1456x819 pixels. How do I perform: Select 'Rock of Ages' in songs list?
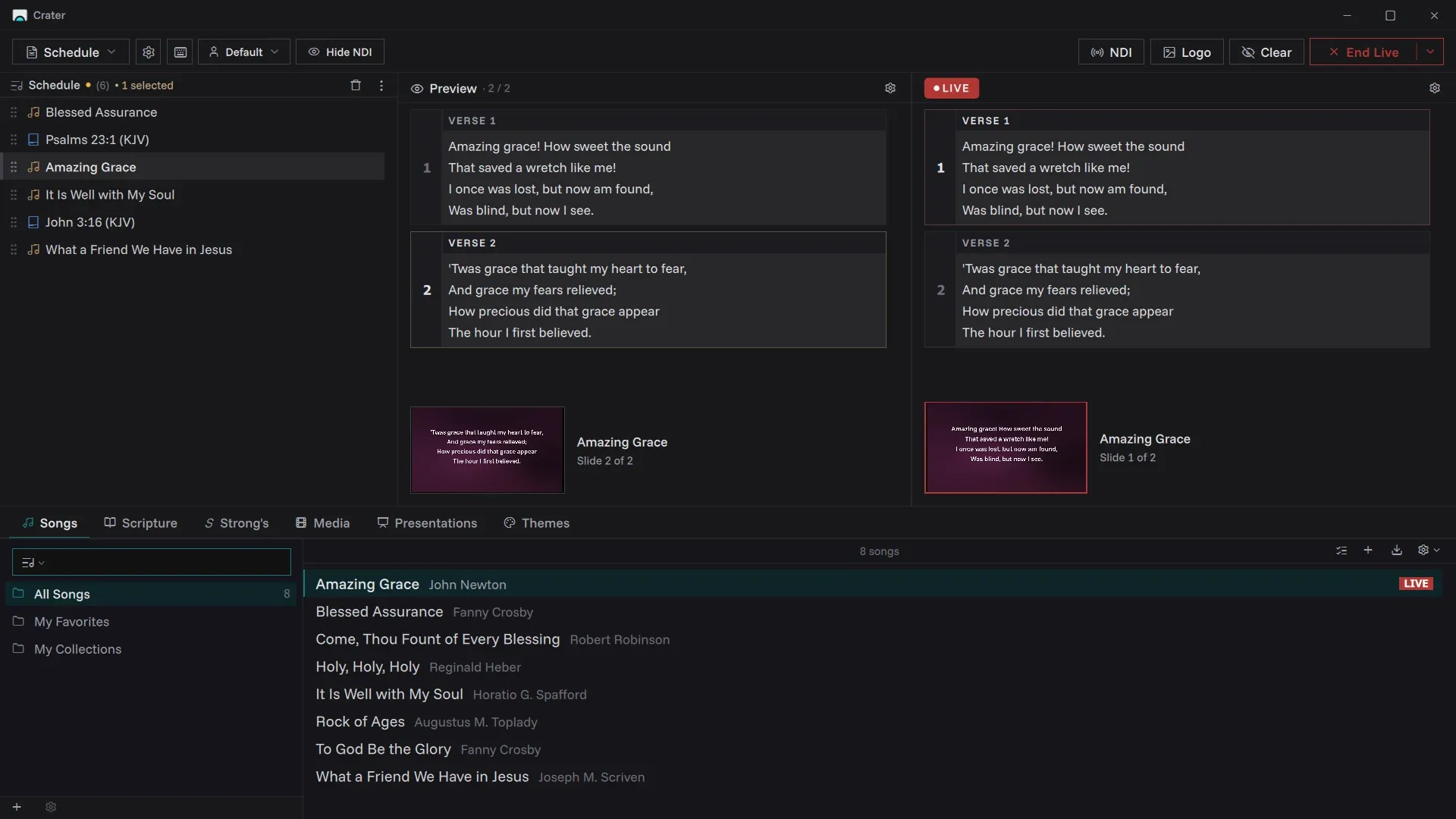click(873, 722)
